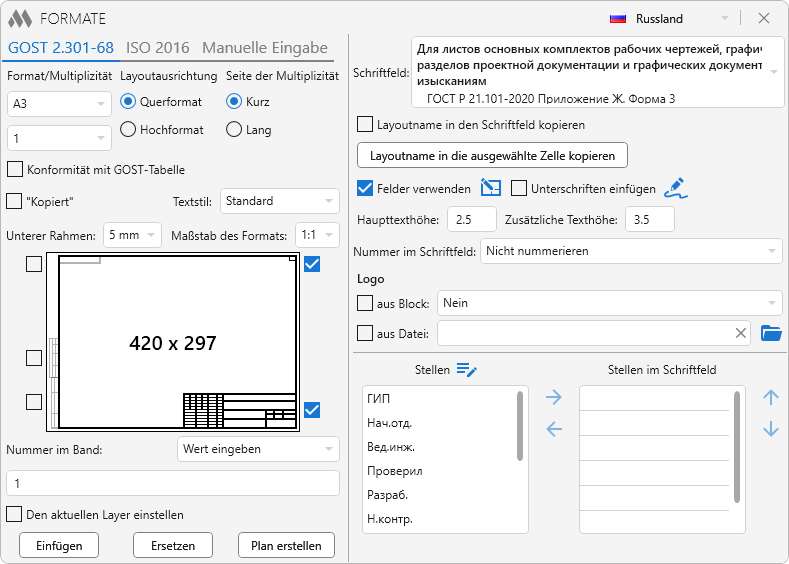Switch to the ISO 2016 tab
The image size is (789, 564).
click(158, 48)
